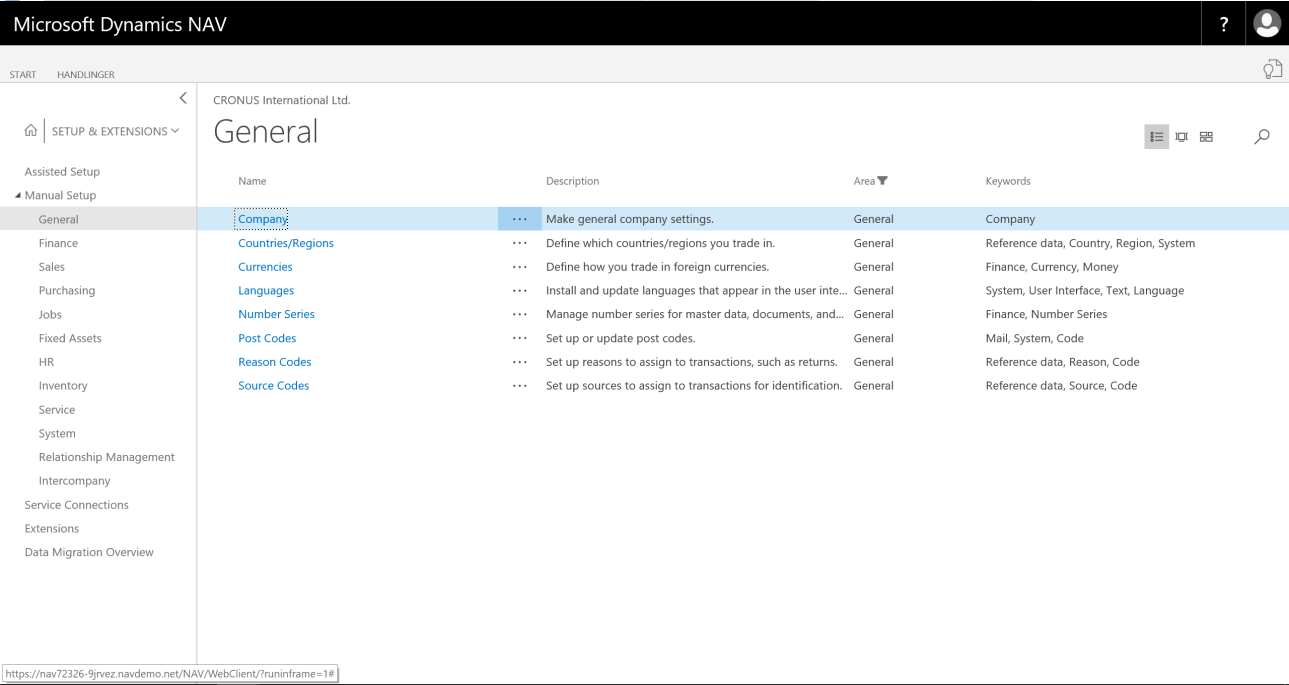
Task: Select Purchasing in the sidebar
Action: 67,291
